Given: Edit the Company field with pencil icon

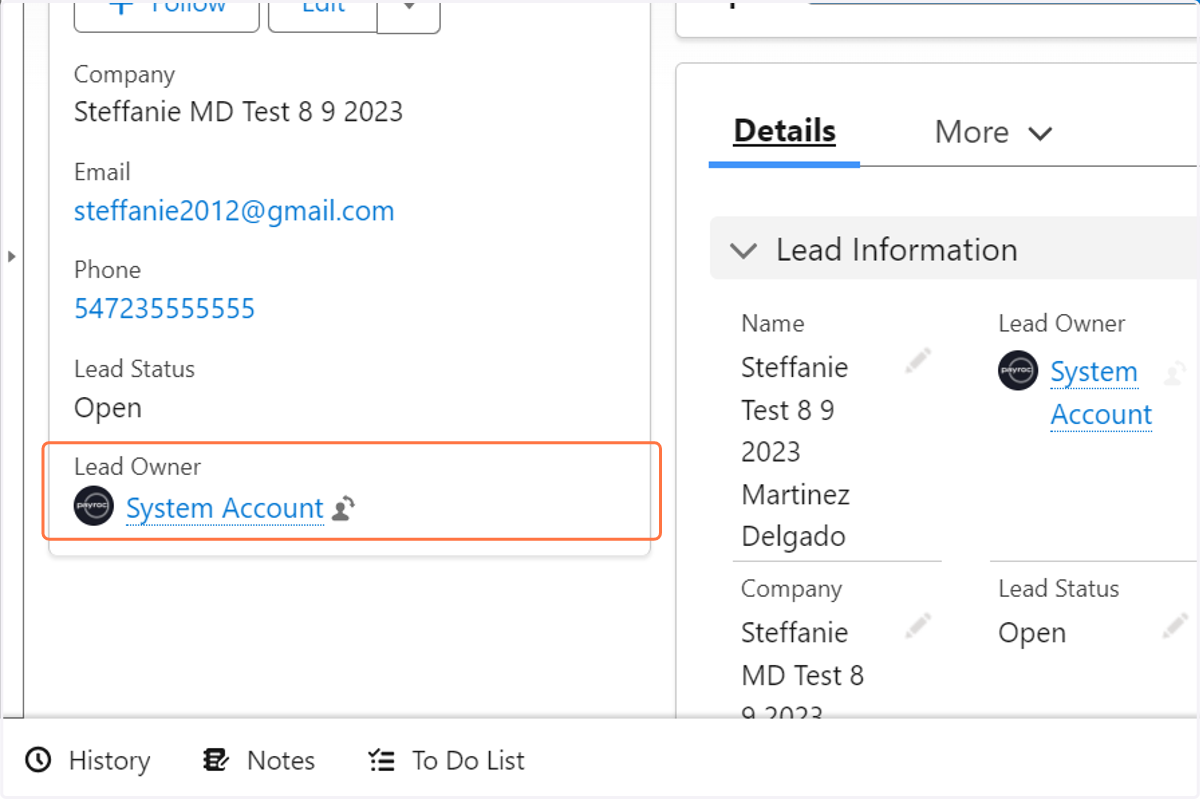Looking at the screenshot, I should tap(918, 626).
